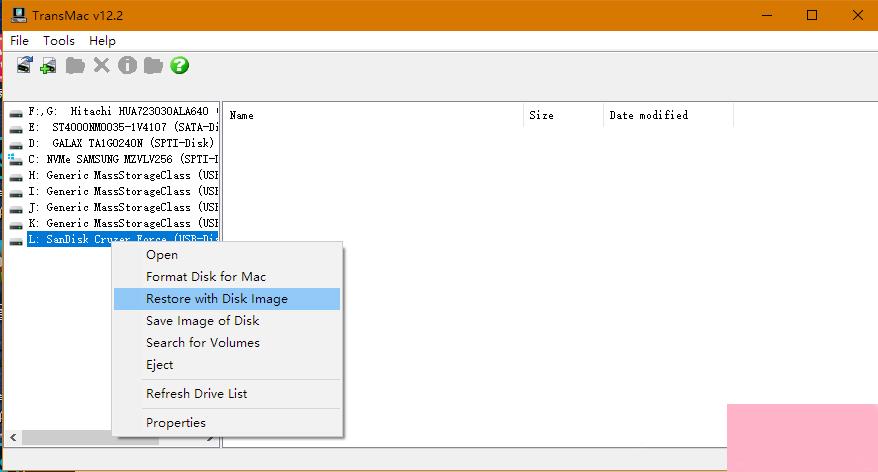Choose Refresh Drive List
Image resolution: width=878 pixels, height=472 pixels.
(x=227, y=394)
